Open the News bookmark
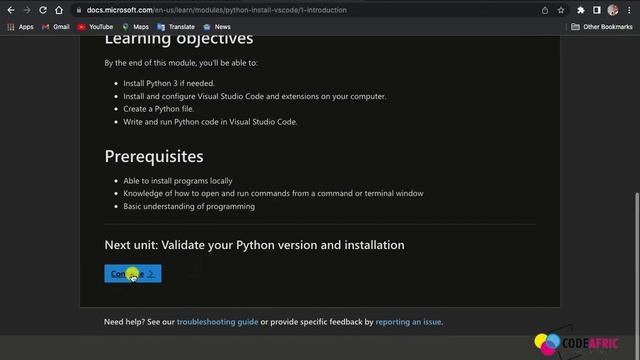 pyautogui.click(x=217, y=27)
